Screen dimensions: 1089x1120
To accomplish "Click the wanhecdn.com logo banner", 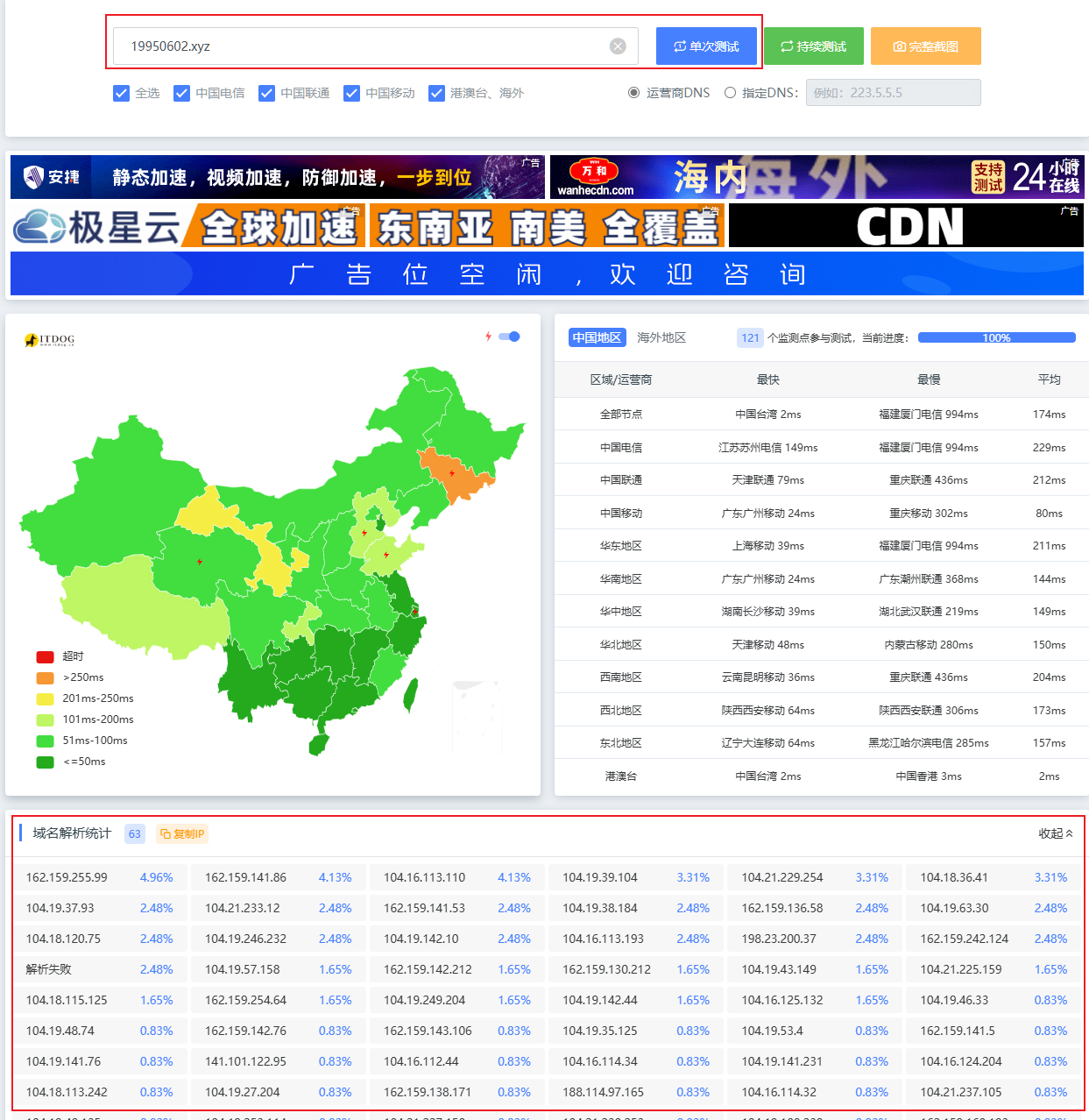I will (596, 177).
